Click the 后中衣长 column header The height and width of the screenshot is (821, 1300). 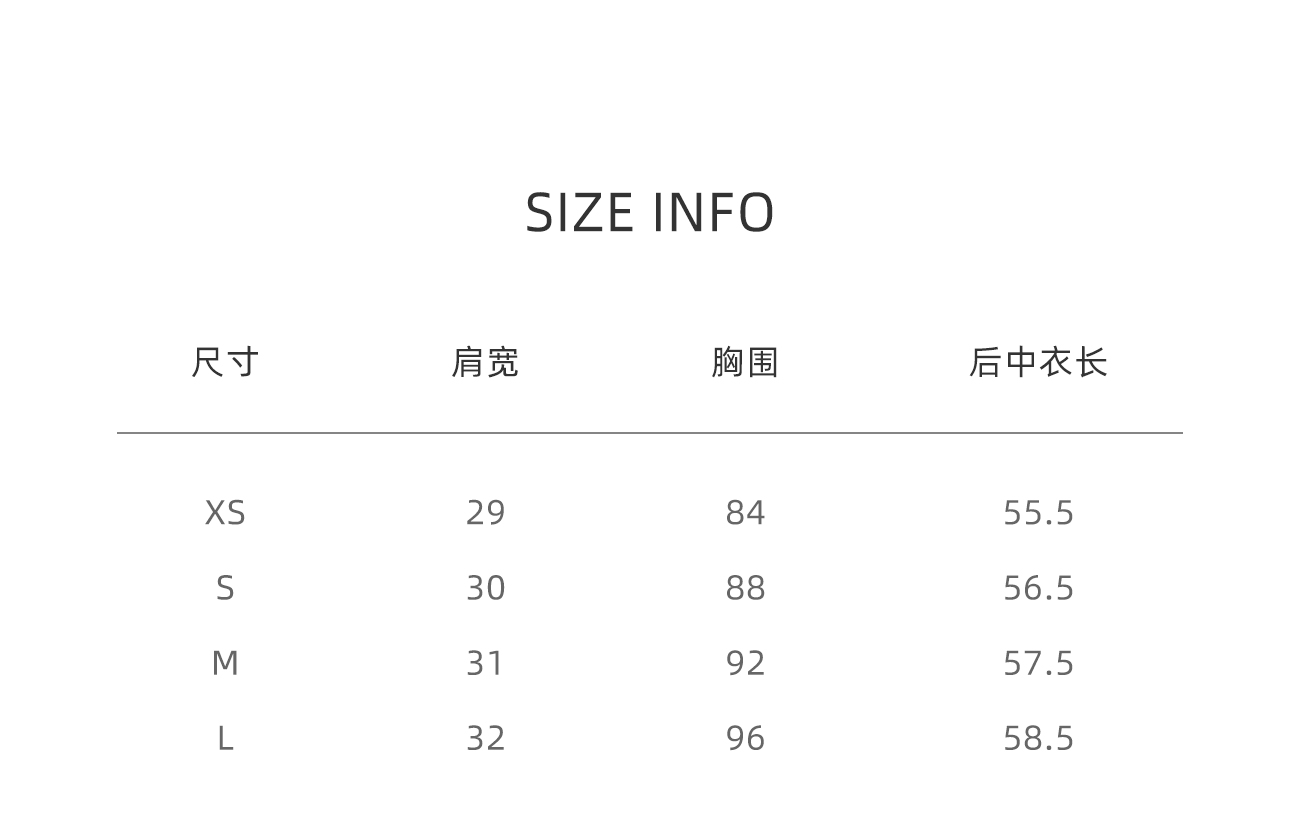coord(1038,362)
